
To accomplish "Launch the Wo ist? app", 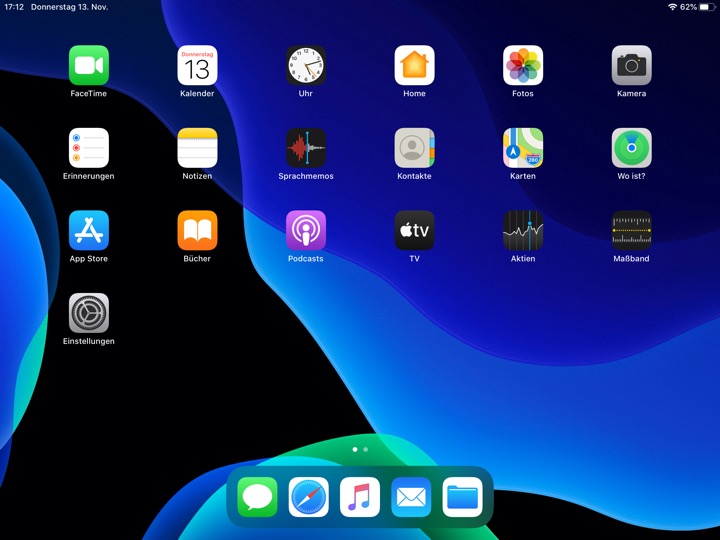I will pos(631,148).
